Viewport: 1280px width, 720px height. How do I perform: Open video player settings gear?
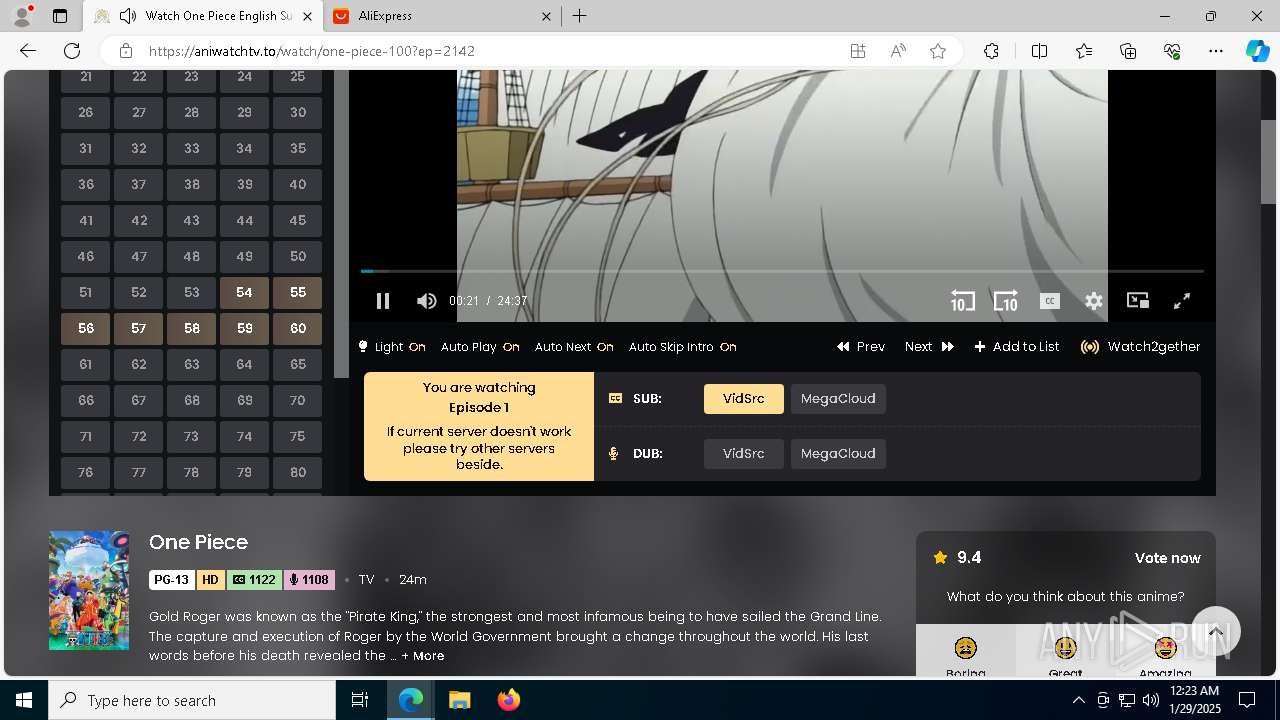[x=1094, y=301]
